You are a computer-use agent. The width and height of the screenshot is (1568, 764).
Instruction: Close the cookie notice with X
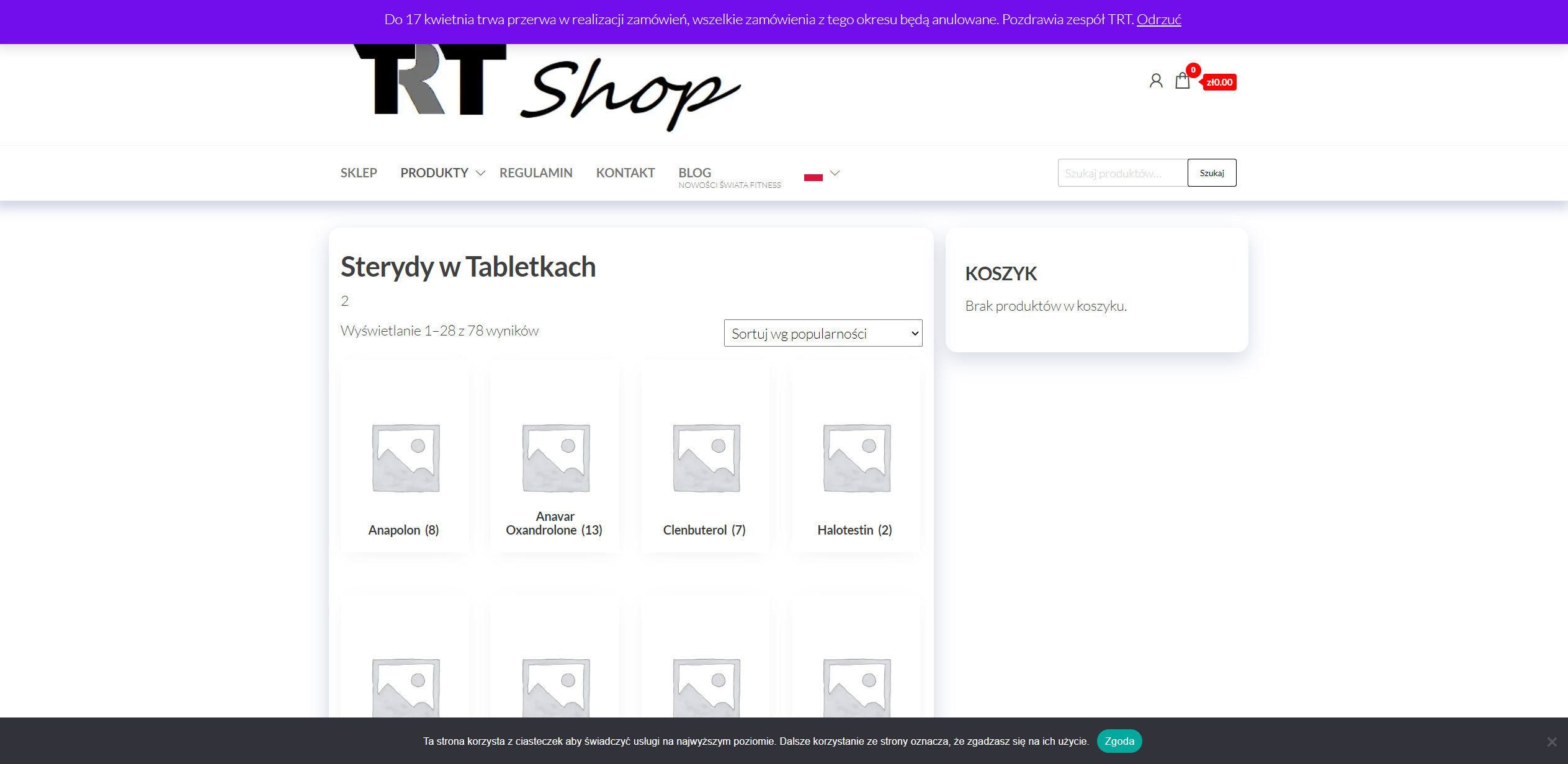pyautogui.click(x=1551, y=742)
